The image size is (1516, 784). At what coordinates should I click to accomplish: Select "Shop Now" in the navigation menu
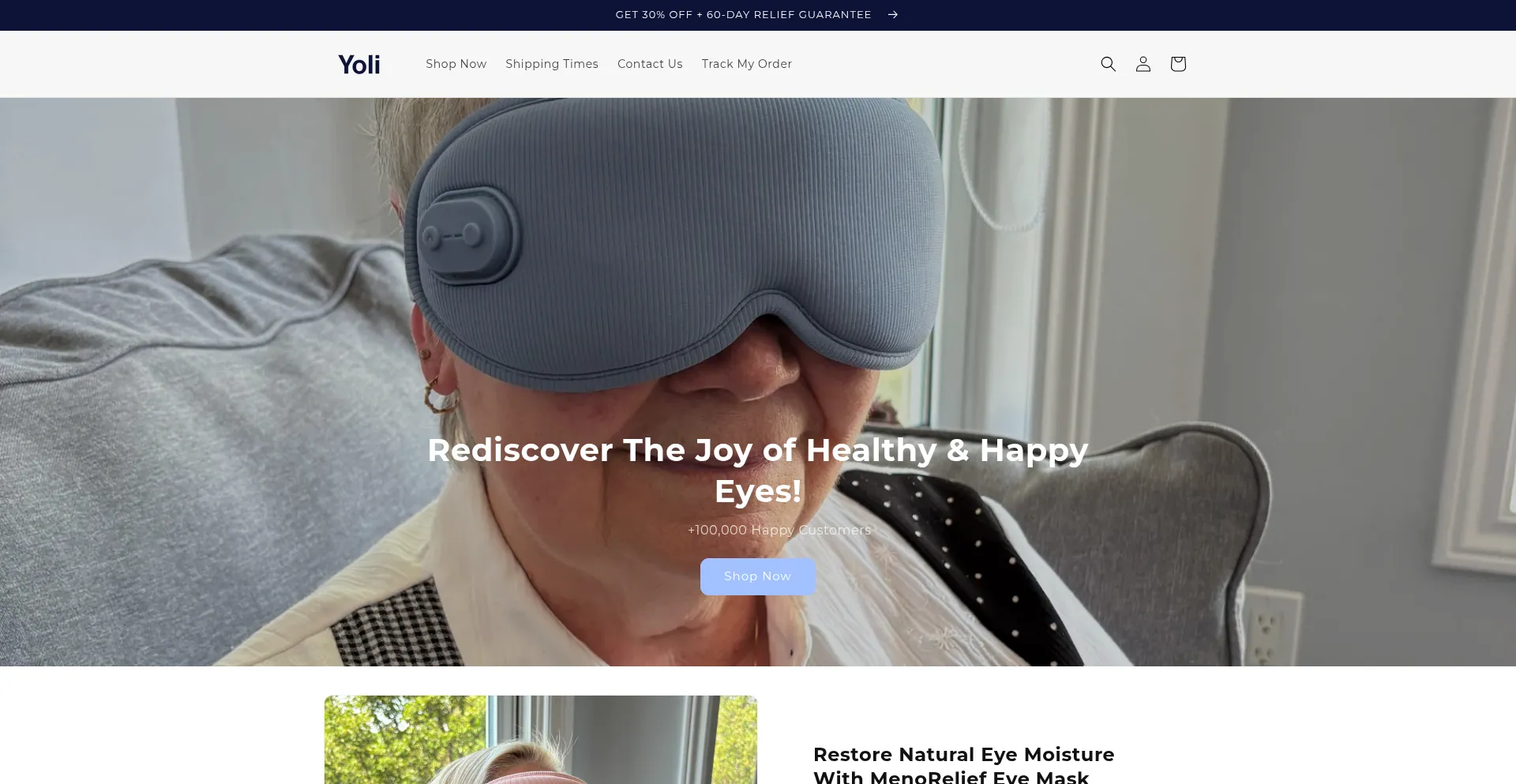click(x=456, y=64)
